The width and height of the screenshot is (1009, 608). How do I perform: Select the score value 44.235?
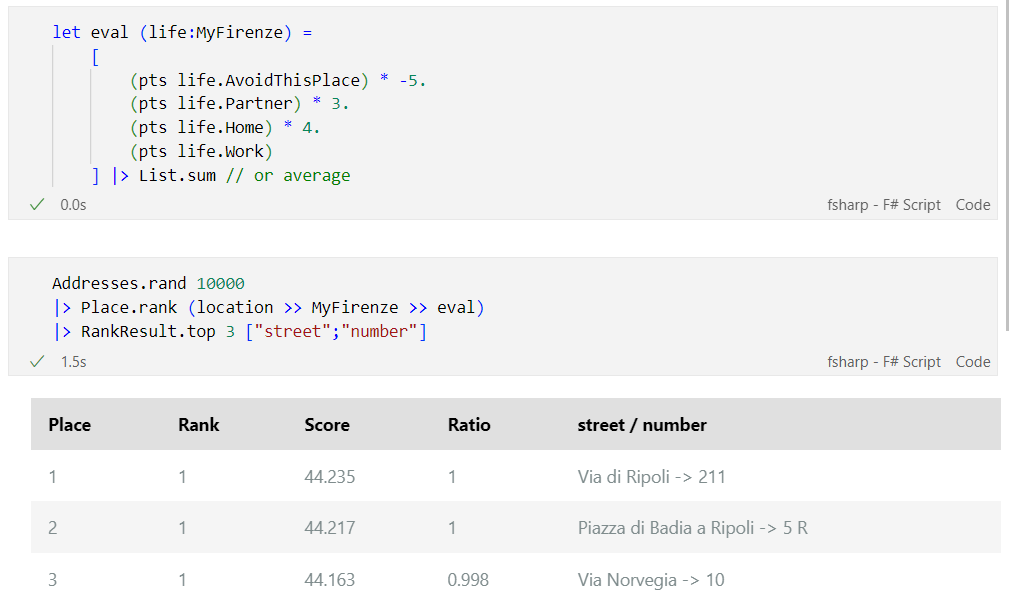coord(329,477)
